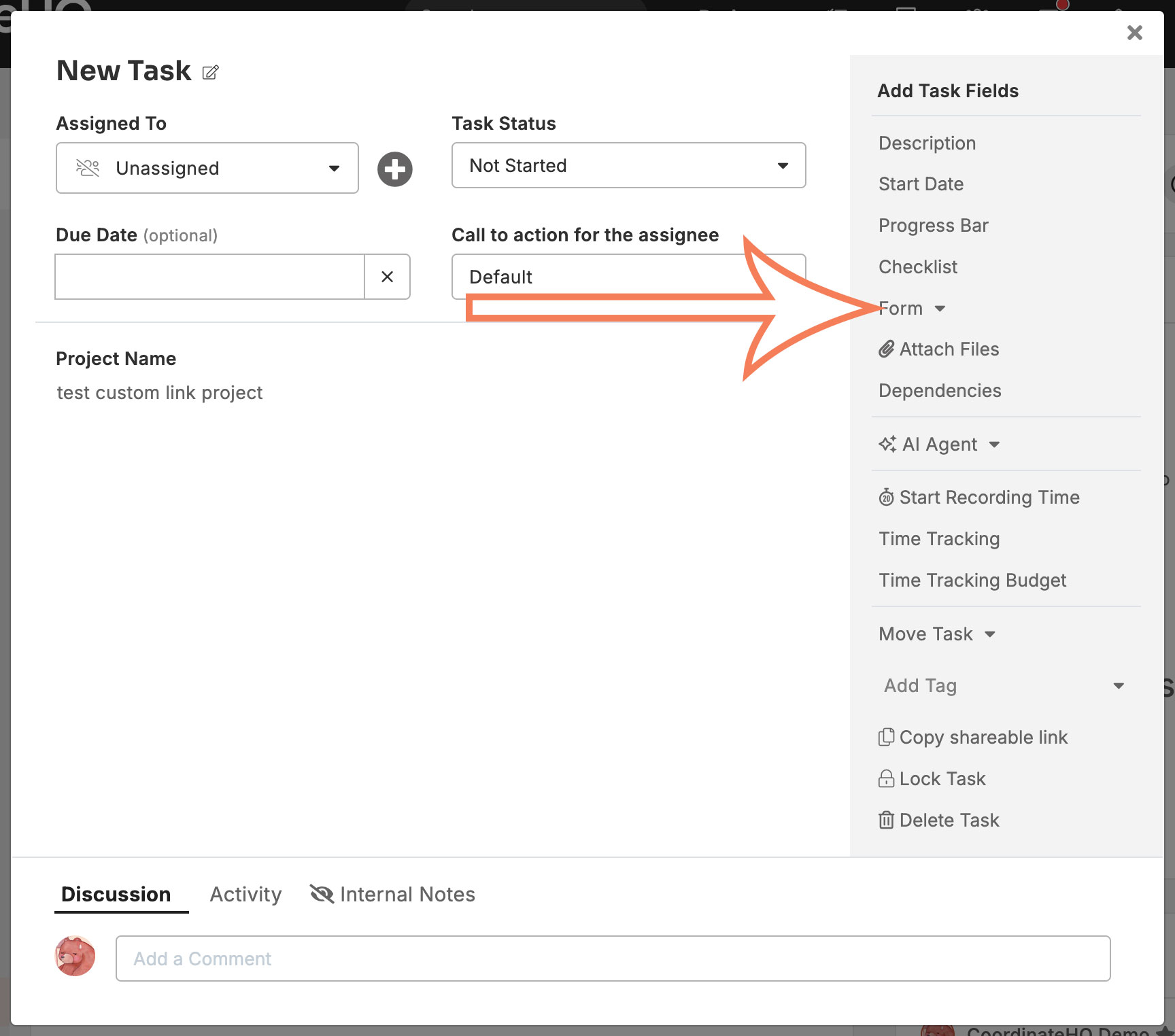Click the trash Delete Task icon

(x=886, y=821)
